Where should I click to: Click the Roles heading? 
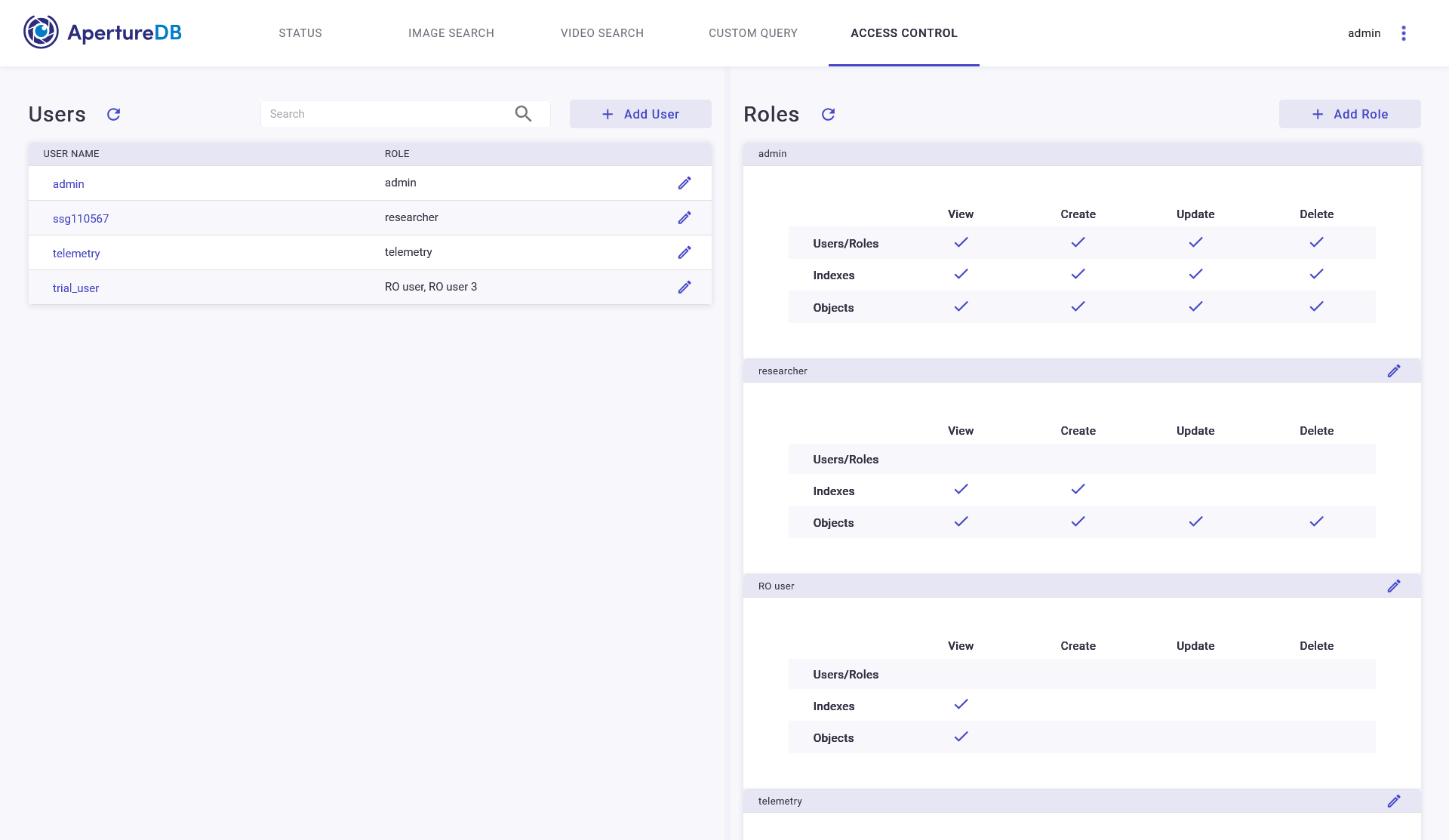point(771,114)
